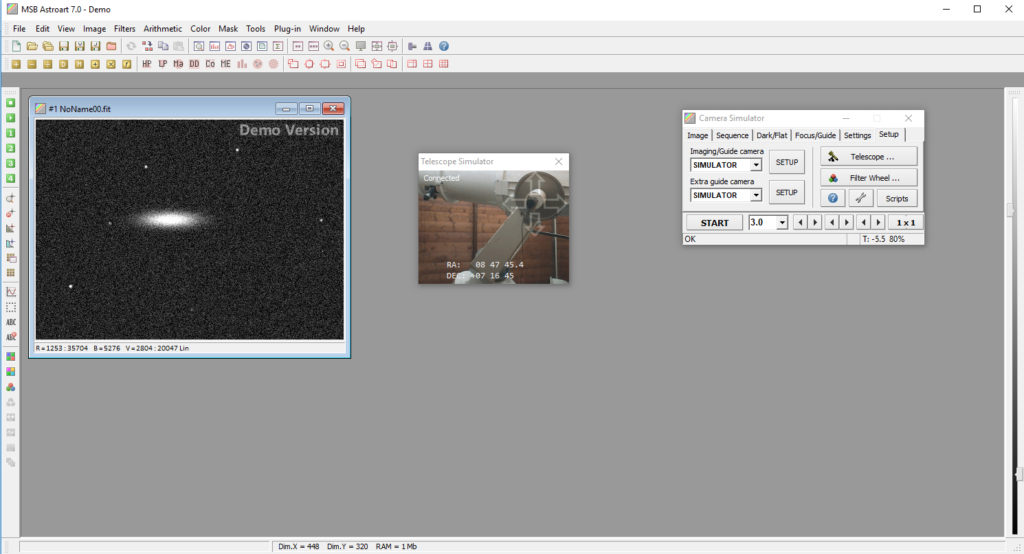Click the 1 x 1 binning button
This screenshot has width=1024, height=554.
(x=906, y=223)
